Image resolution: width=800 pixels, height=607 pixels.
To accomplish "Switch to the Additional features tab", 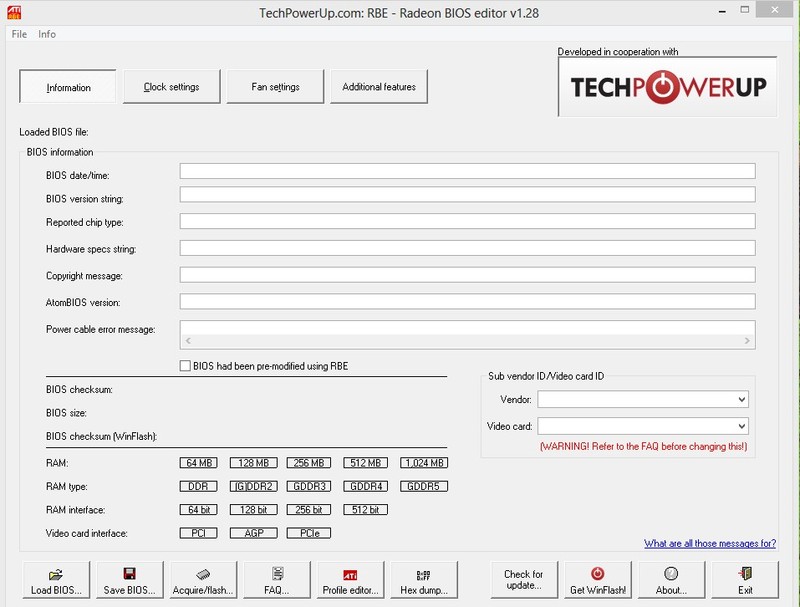I will pos(379,87).
